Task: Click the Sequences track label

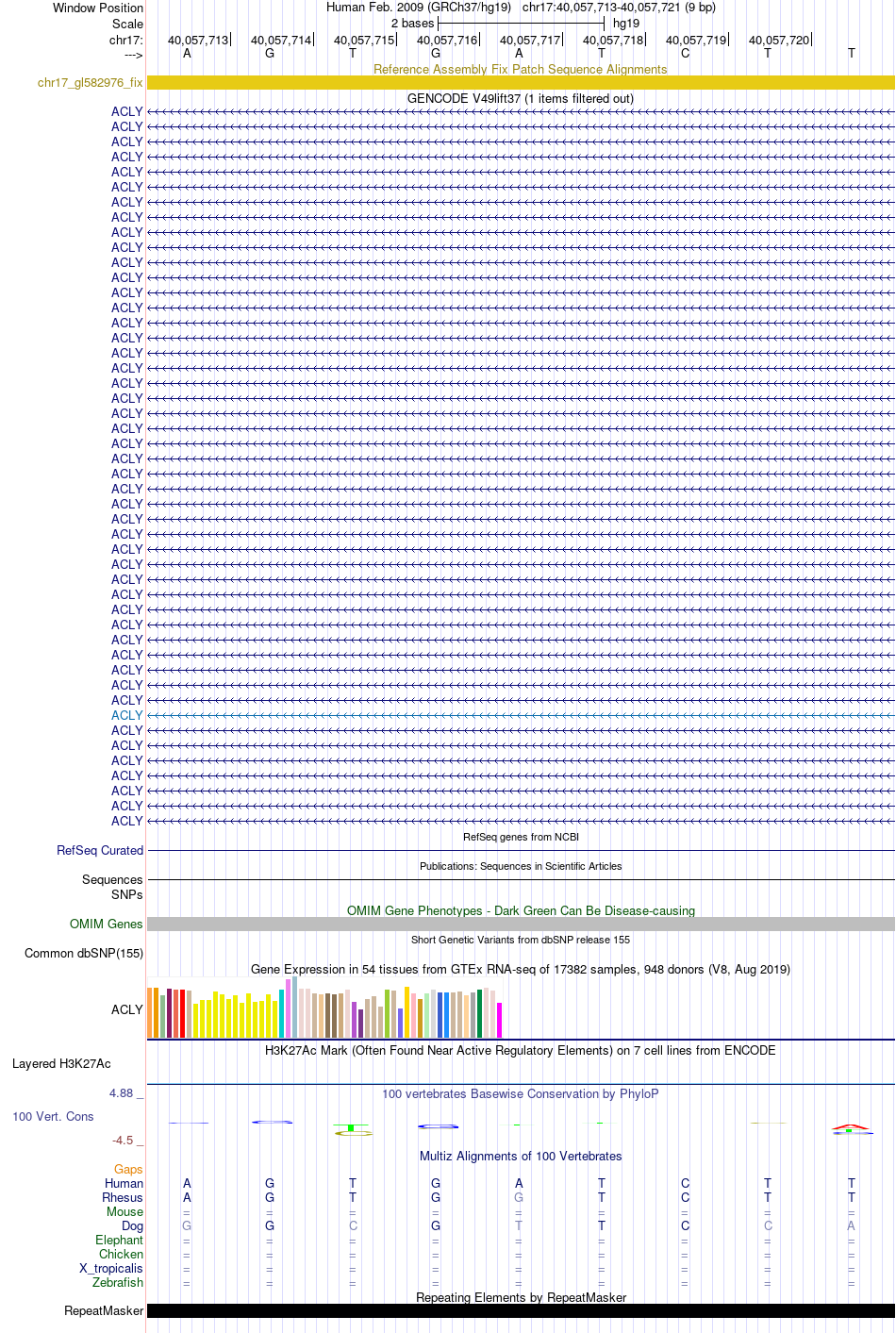Action: pos(112,879)
